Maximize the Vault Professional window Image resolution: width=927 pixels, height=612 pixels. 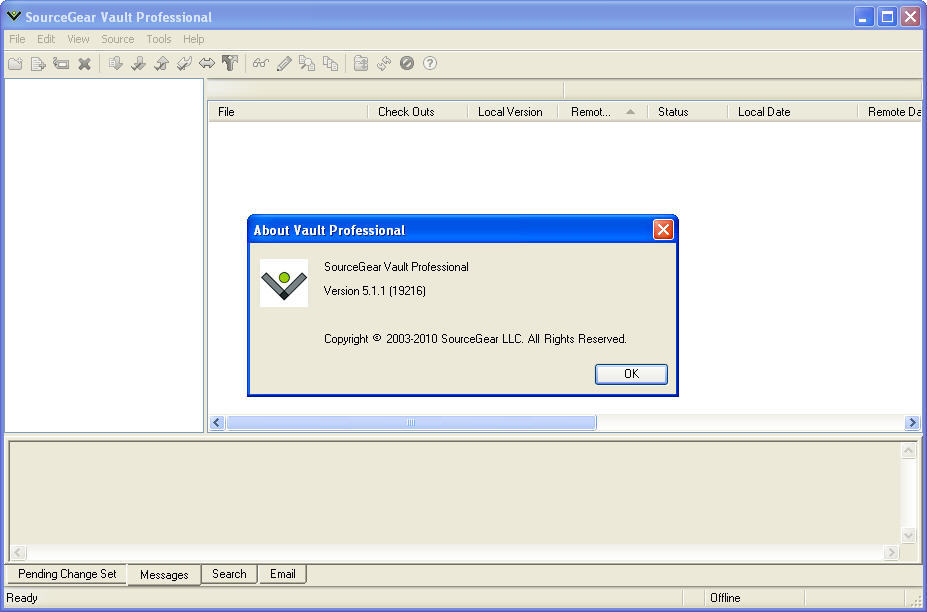[887, 17]
